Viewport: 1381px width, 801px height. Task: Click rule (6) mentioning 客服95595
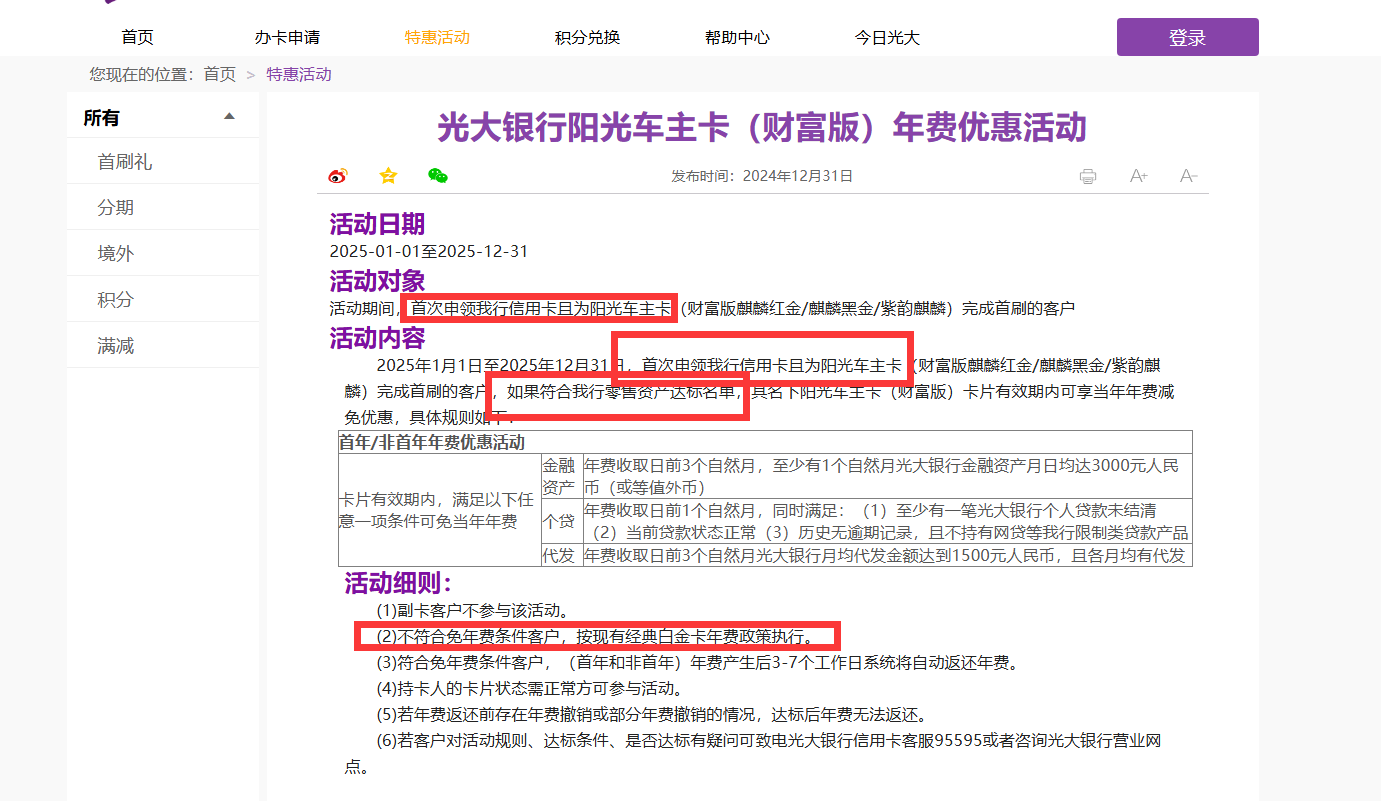click(x=752, y=753)
